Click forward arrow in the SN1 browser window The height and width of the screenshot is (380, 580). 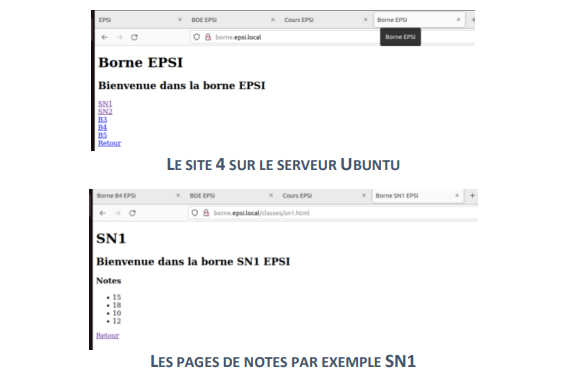coord(117,213)
